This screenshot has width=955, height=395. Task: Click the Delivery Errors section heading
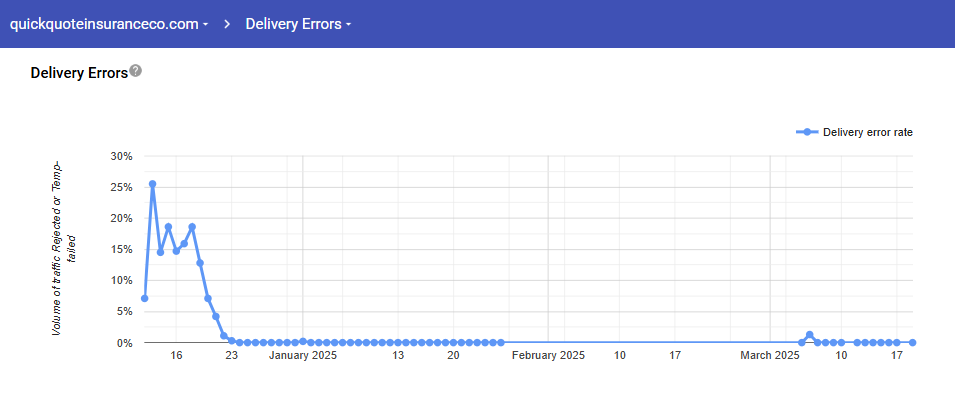[79, 73]
